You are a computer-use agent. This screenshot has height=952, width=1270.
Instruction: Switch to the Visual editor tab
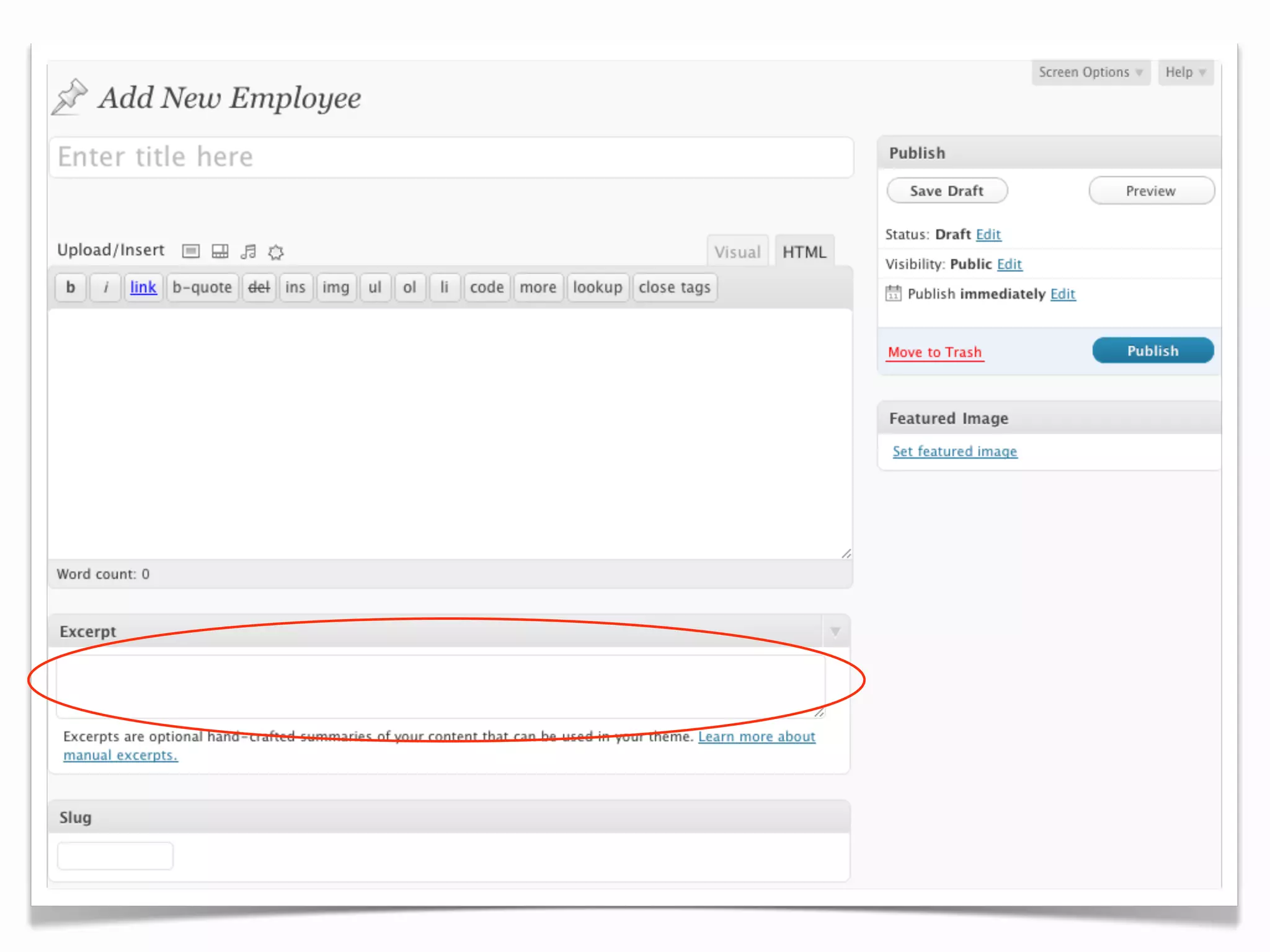pos(737,252)
